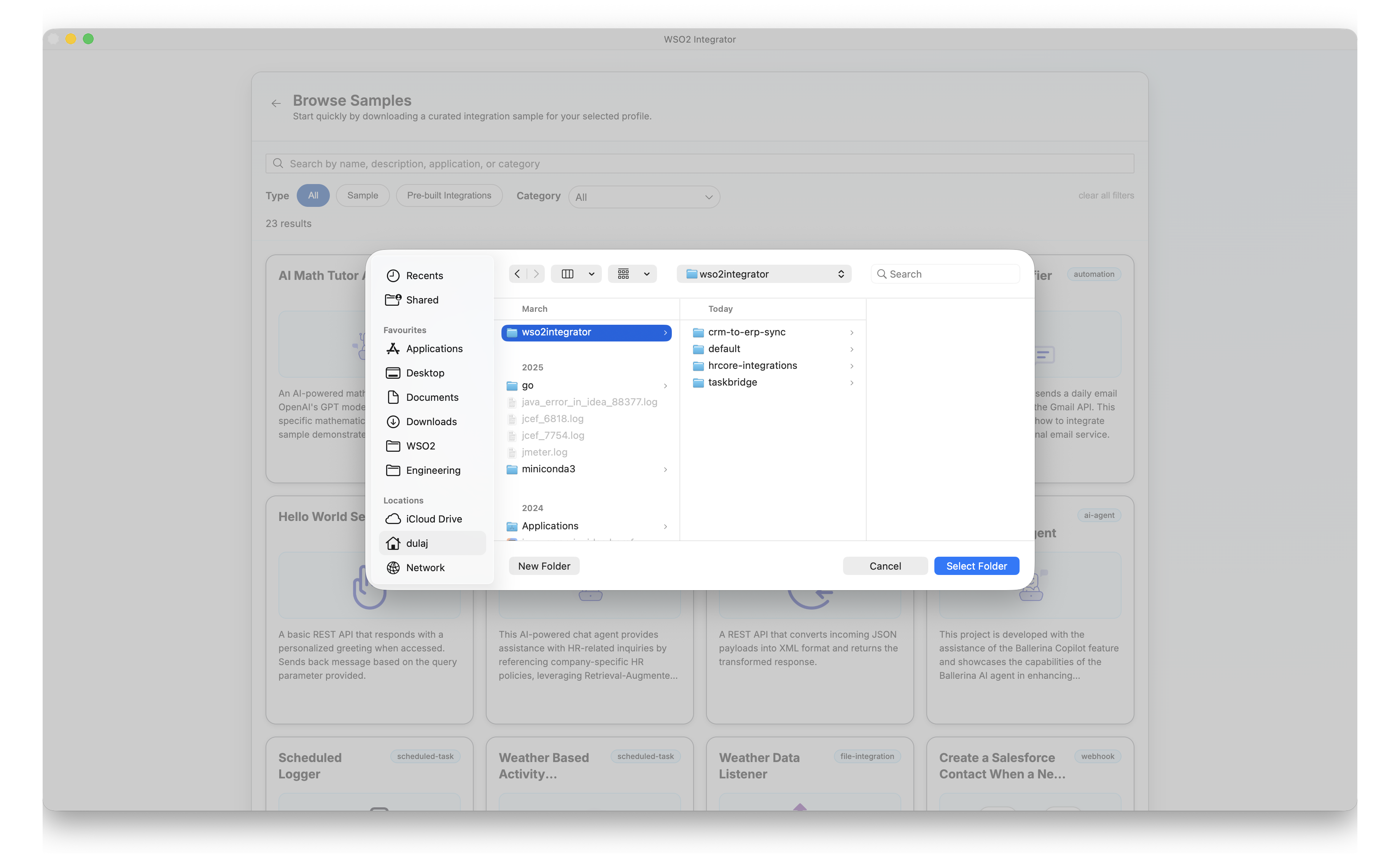Select jmeter.log file
Image resolution: width=1400 pixels, height=867 pixels.
pyautogui.click(x=586, y=453)
